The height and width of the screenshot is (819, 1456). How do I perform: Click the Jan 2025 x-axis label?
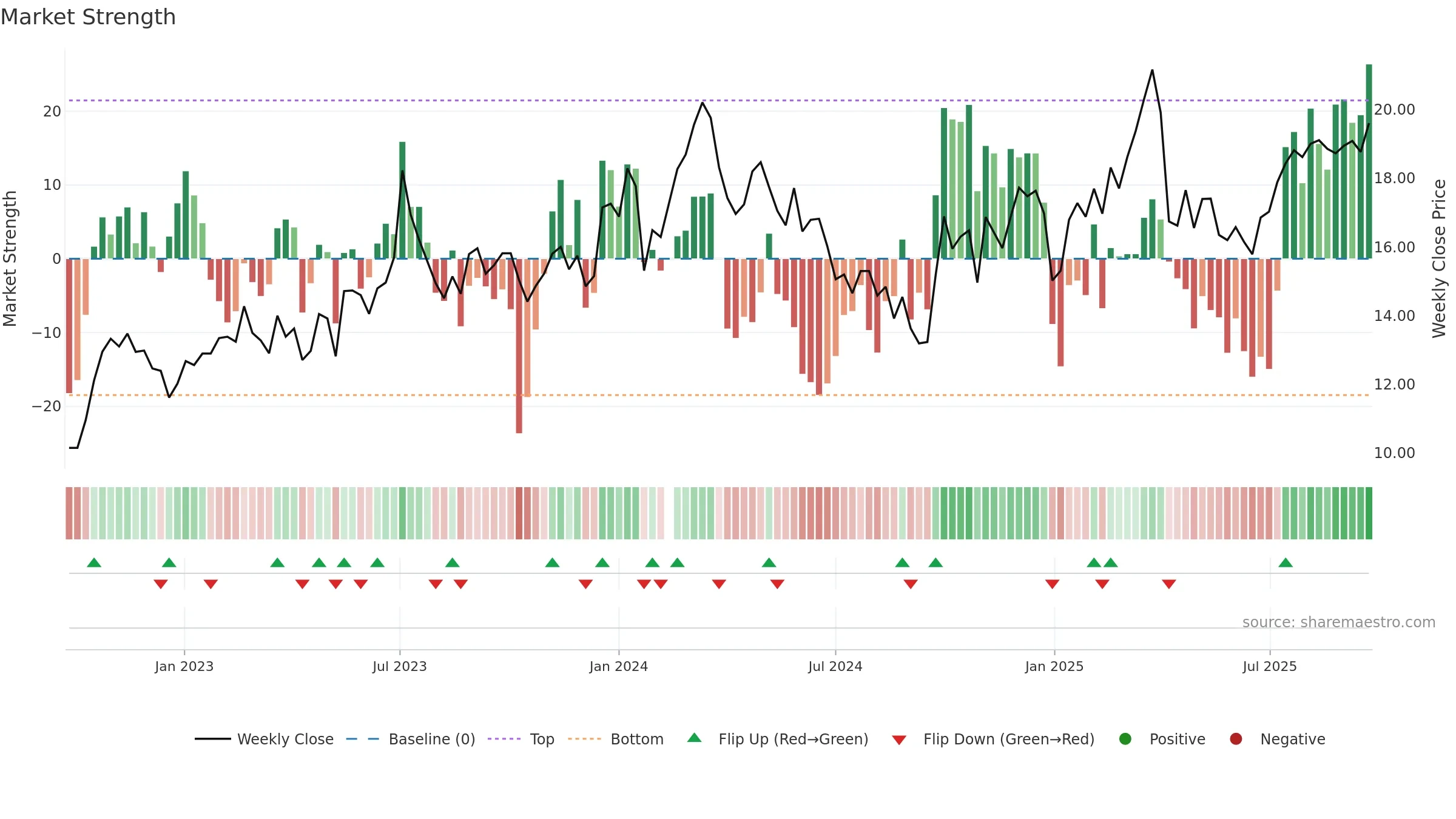(1054, 666)
